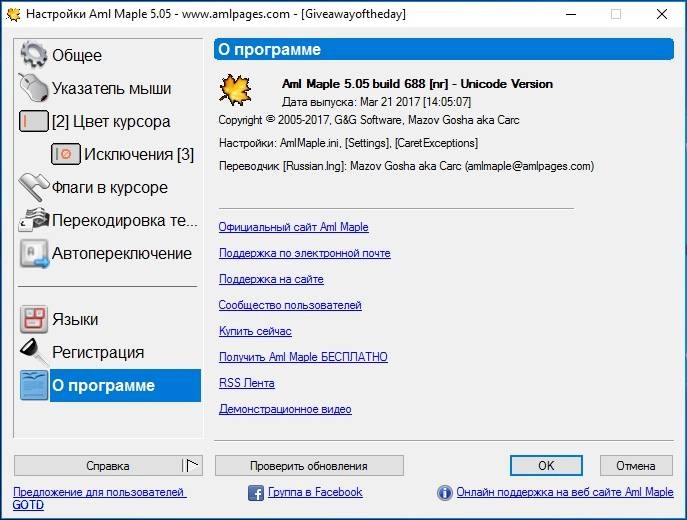Viewport: 687px width, 520px height.
Task: Click the Facebook logo icon
Action: point(256,493)
